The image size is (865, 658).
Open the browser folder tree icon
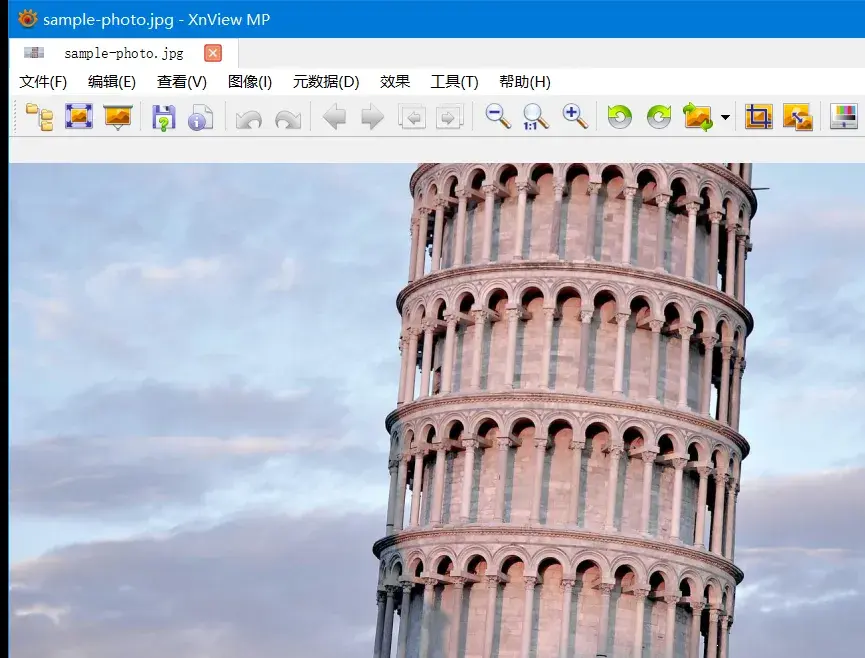point(40,117)
